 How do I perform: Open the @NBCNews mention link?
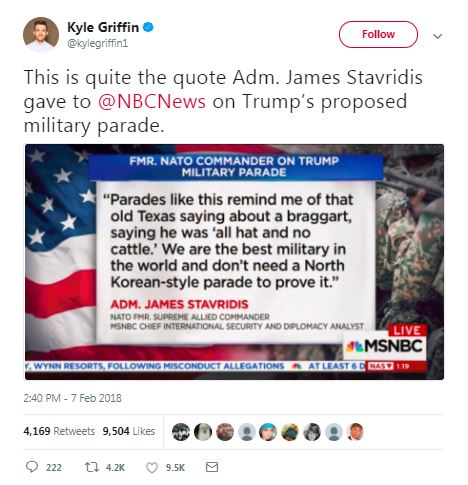(152, 101)
